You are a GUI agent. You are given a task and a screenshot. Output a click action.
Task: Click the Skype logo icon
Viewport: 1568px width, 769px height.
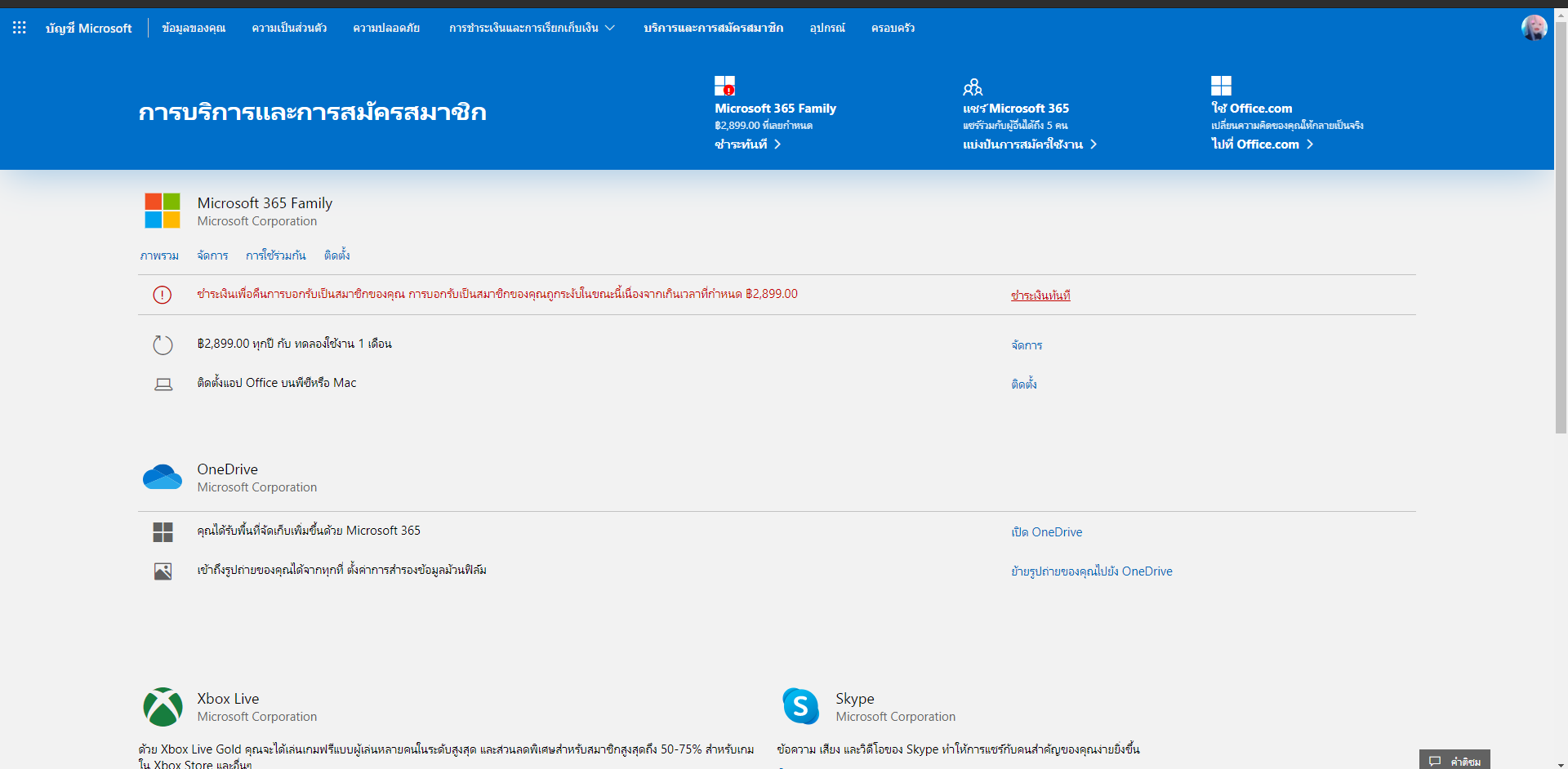point(801,706)
